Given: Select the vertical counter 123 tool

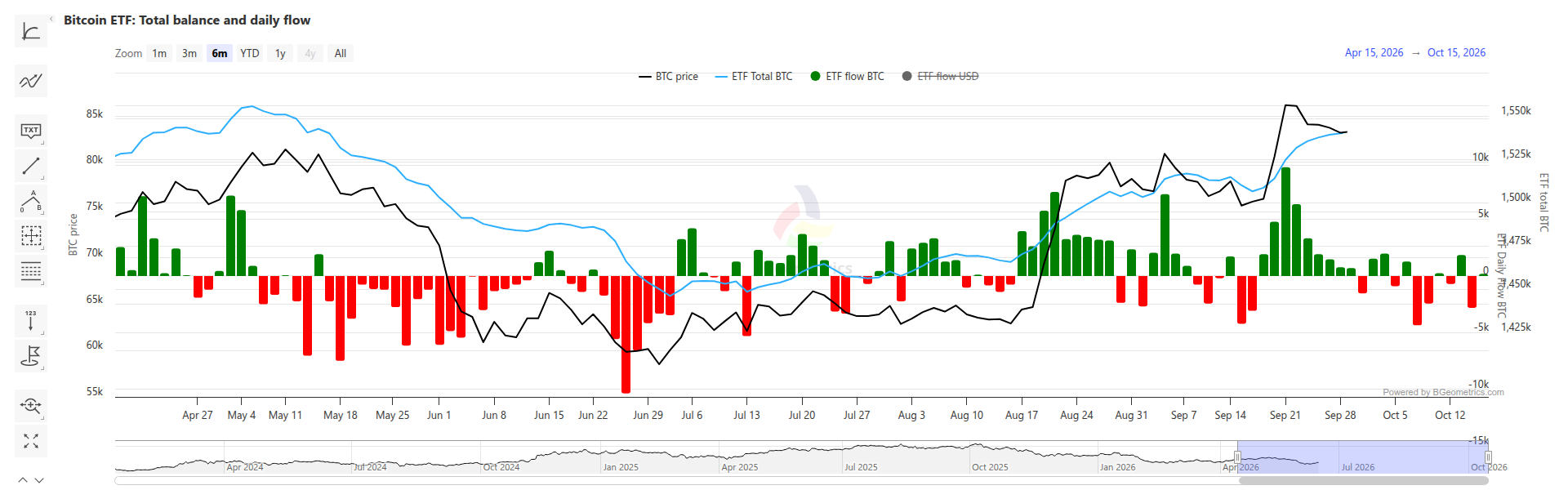Looking at the screenshot, I should pyautogui.click(x=31, y=321).
